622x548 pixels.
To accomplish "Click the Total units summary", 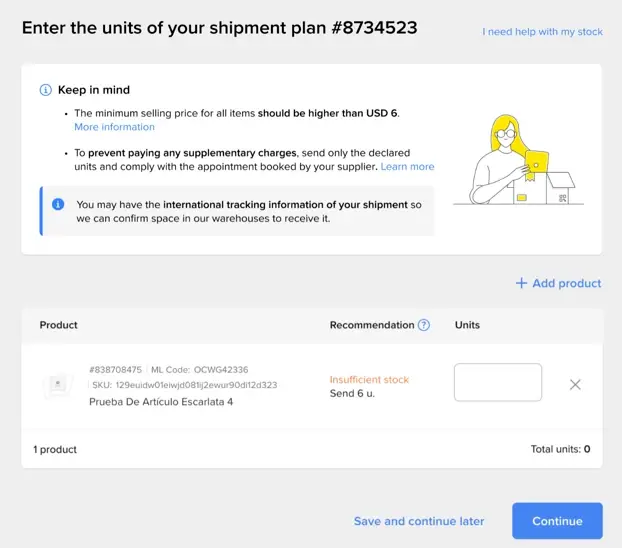I will point(560,450).
